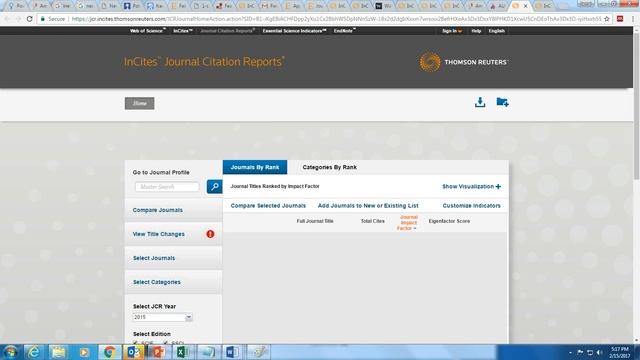Click the InCites Journal Citation Reports title
This screenshot has width=640, height=360.
point(204,62)
